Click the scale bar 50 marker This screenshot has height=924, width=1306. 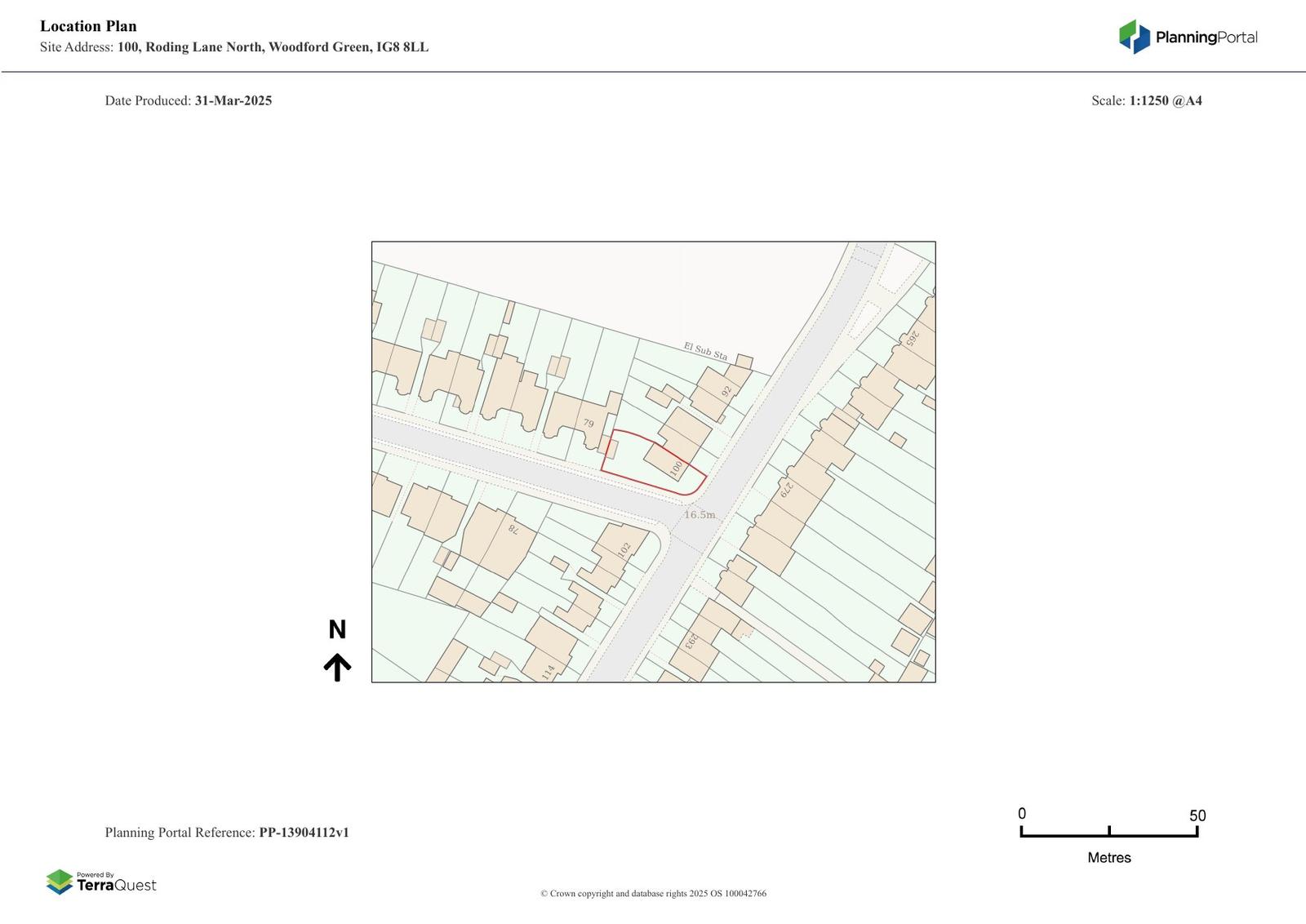coord(1197,816)
